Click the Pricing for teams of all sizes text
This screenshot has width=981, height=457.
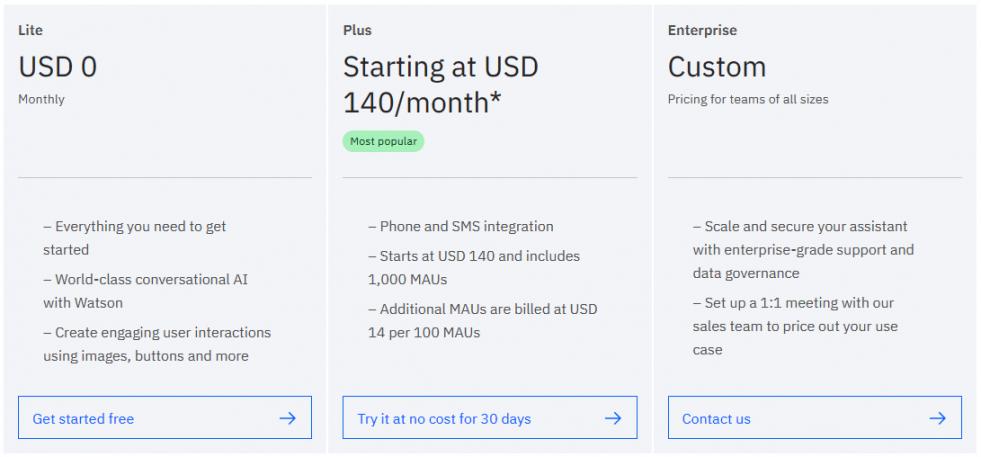point(748,100)
